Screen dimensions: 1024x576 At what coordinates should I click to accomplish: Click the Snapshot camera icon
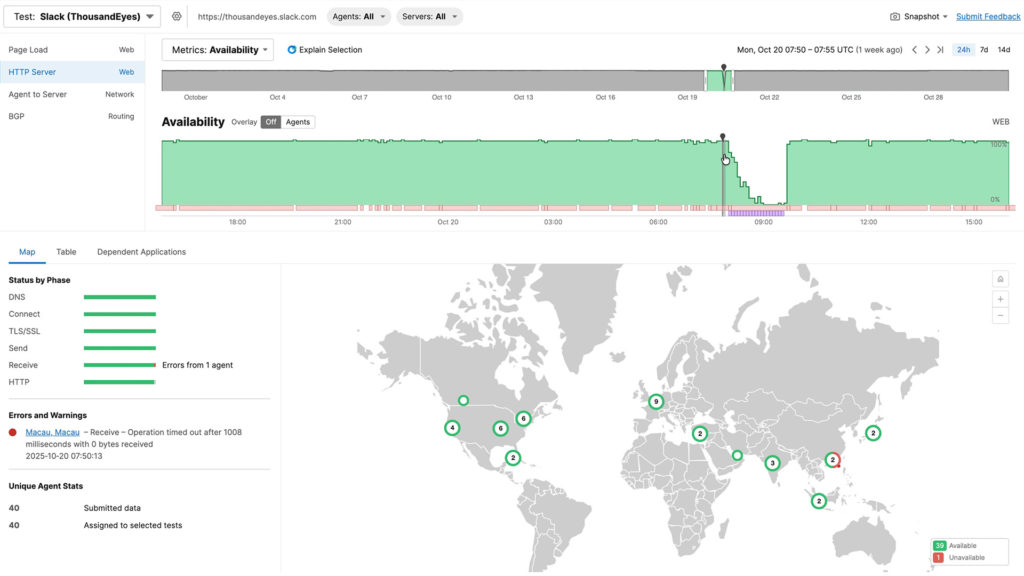tap(895, 17)
